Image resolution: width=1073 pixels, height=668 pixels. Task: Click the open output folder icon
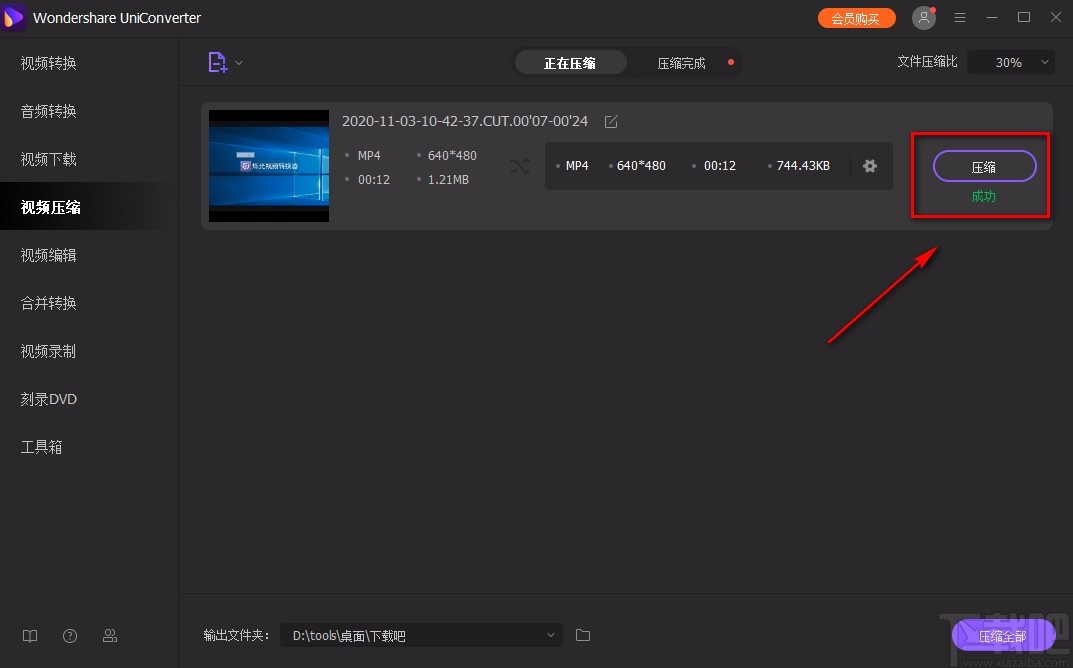coord(583,635)
